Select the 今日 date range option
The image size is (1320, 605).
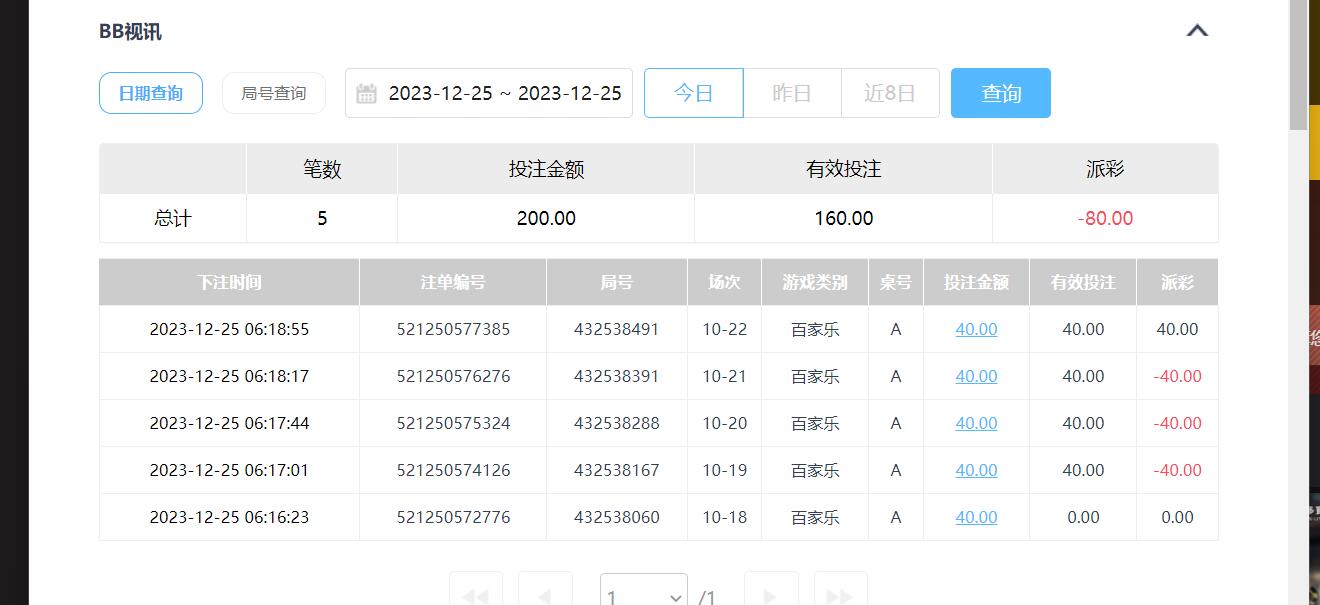click(693, 93)
